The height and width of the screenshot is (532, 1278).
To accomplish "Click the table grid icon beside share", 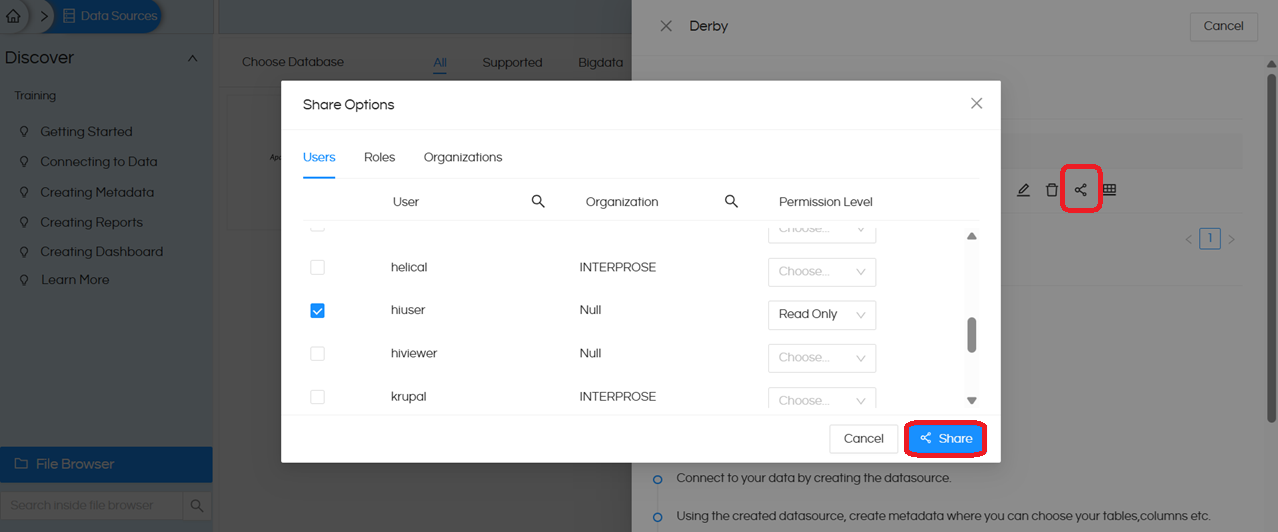I will click(x=1109, y=190).
